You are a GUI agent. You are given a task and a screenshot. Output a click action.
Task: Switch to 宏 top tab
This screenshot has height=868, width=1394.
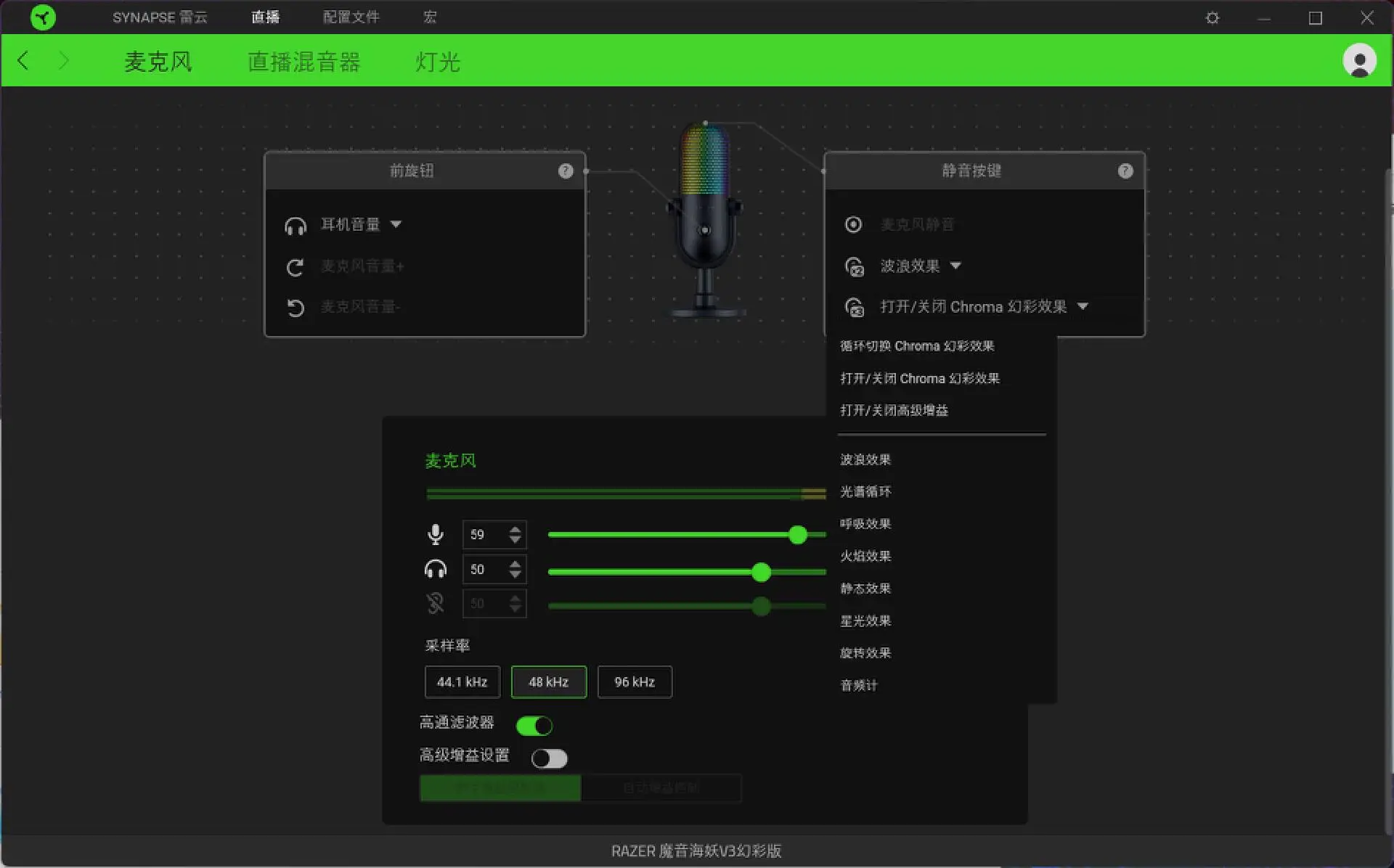tap(430, 17)
